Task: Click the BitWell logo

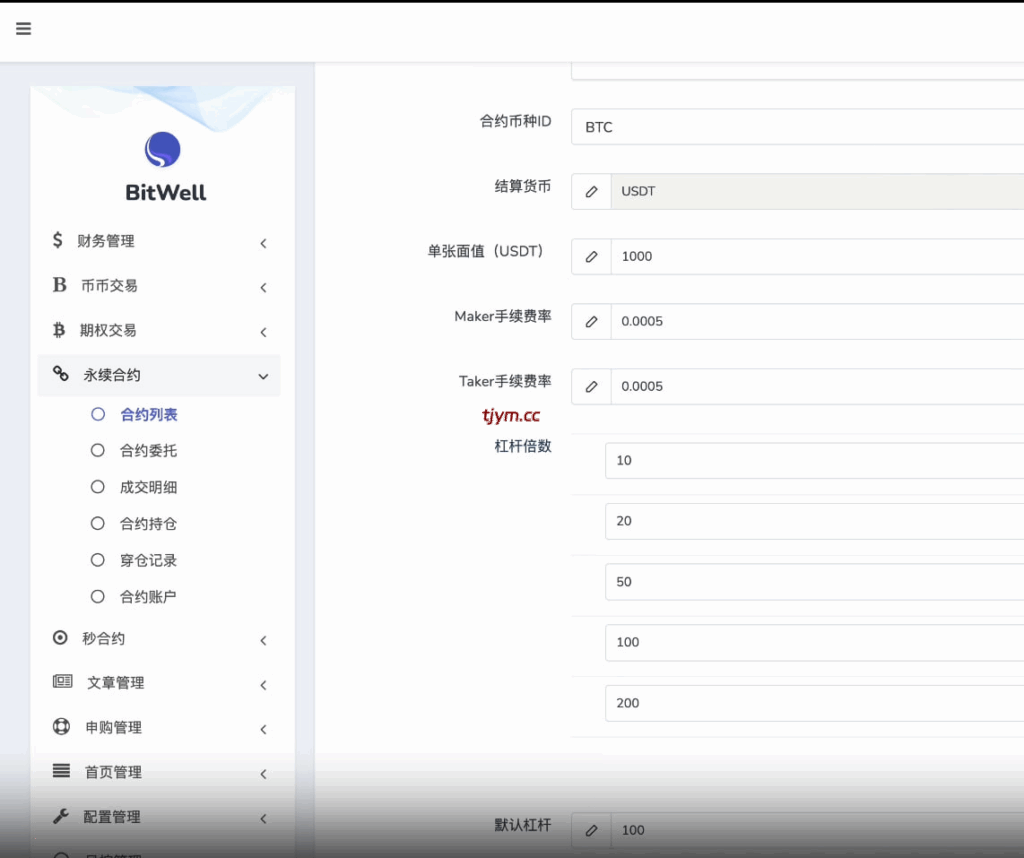Action: [163, 151]
